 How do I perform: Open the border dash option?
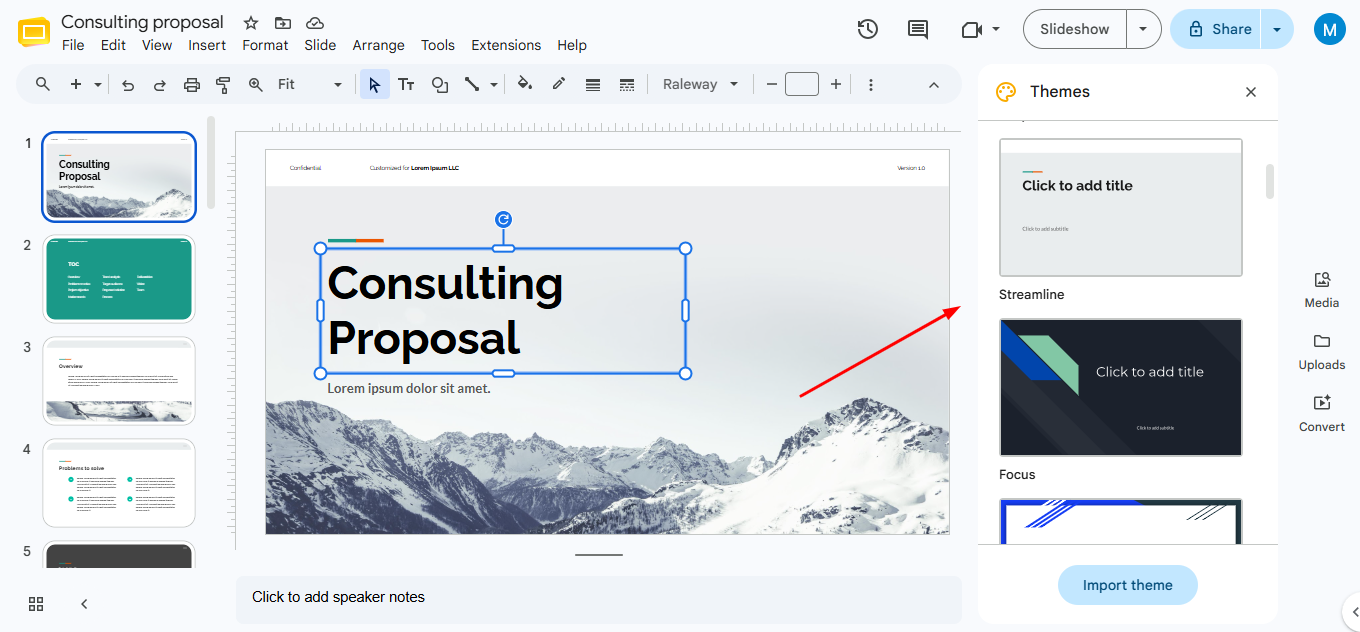[627, 85]
